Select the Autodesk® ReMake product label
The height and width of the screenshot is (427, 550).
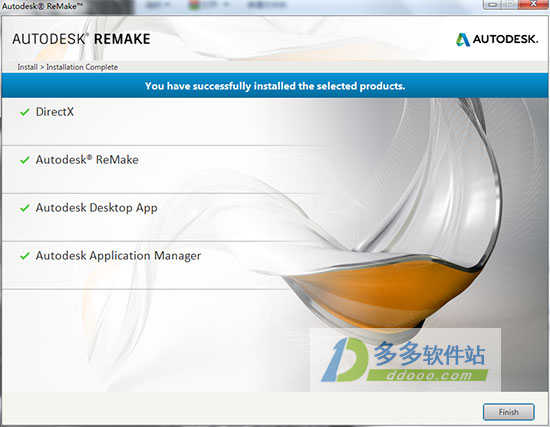point(87,160)
